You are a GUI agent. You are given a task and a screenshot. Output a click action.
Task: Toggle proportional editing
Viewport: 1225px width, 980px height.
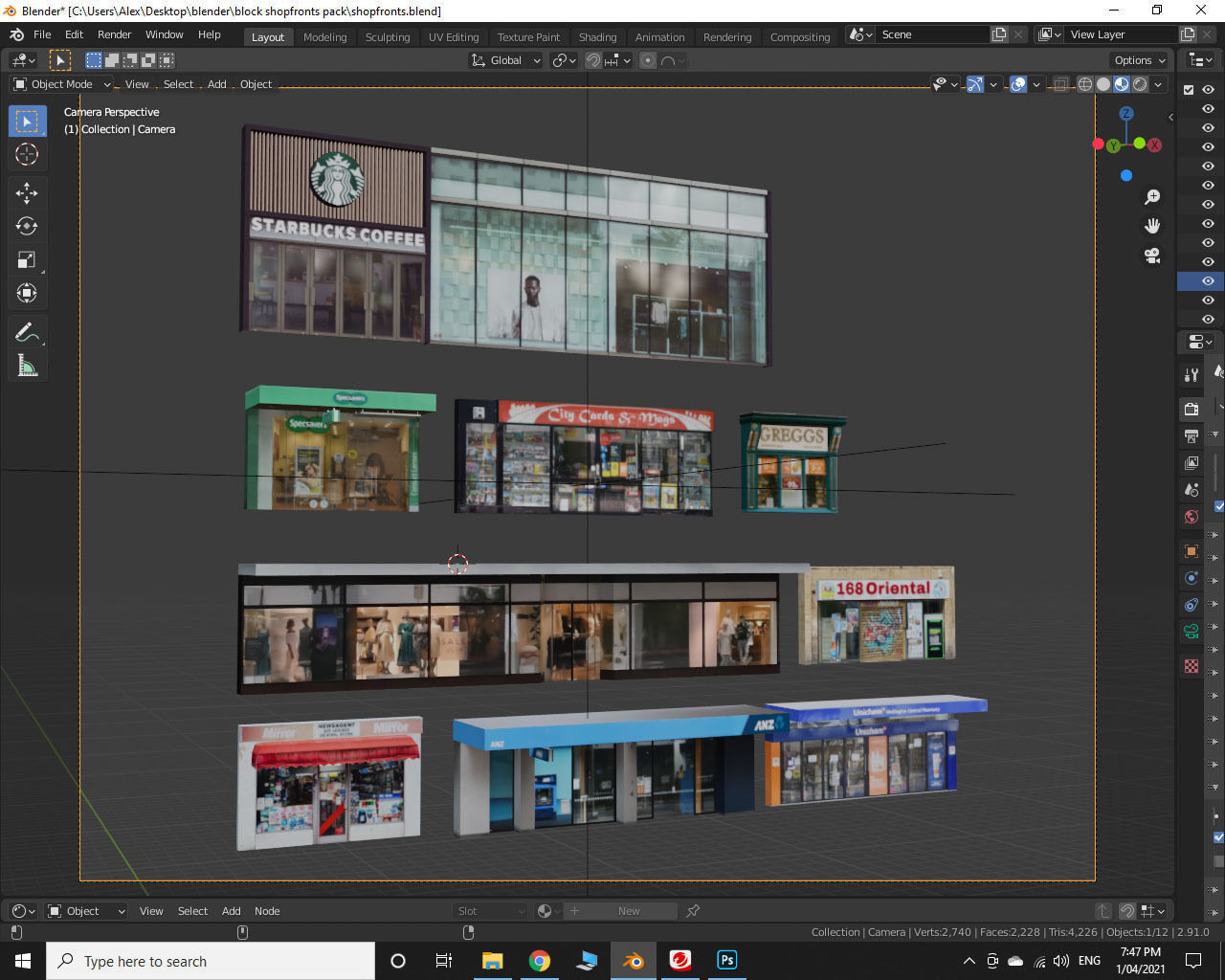coord(648,60)
